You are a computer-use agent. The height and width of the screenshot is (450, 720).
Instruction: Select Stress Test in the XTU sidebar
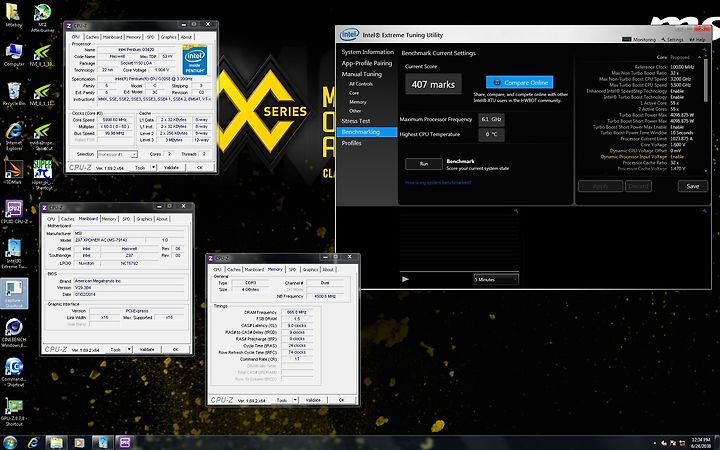pos(355,121)
